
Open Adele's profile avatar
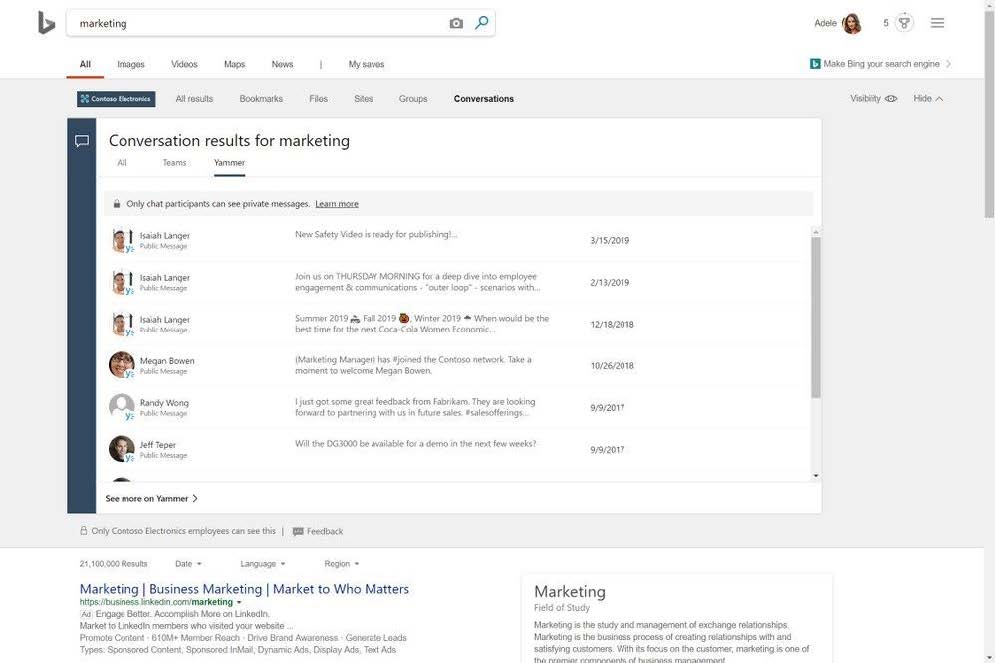pyautogui.click(x=852, y=23)
